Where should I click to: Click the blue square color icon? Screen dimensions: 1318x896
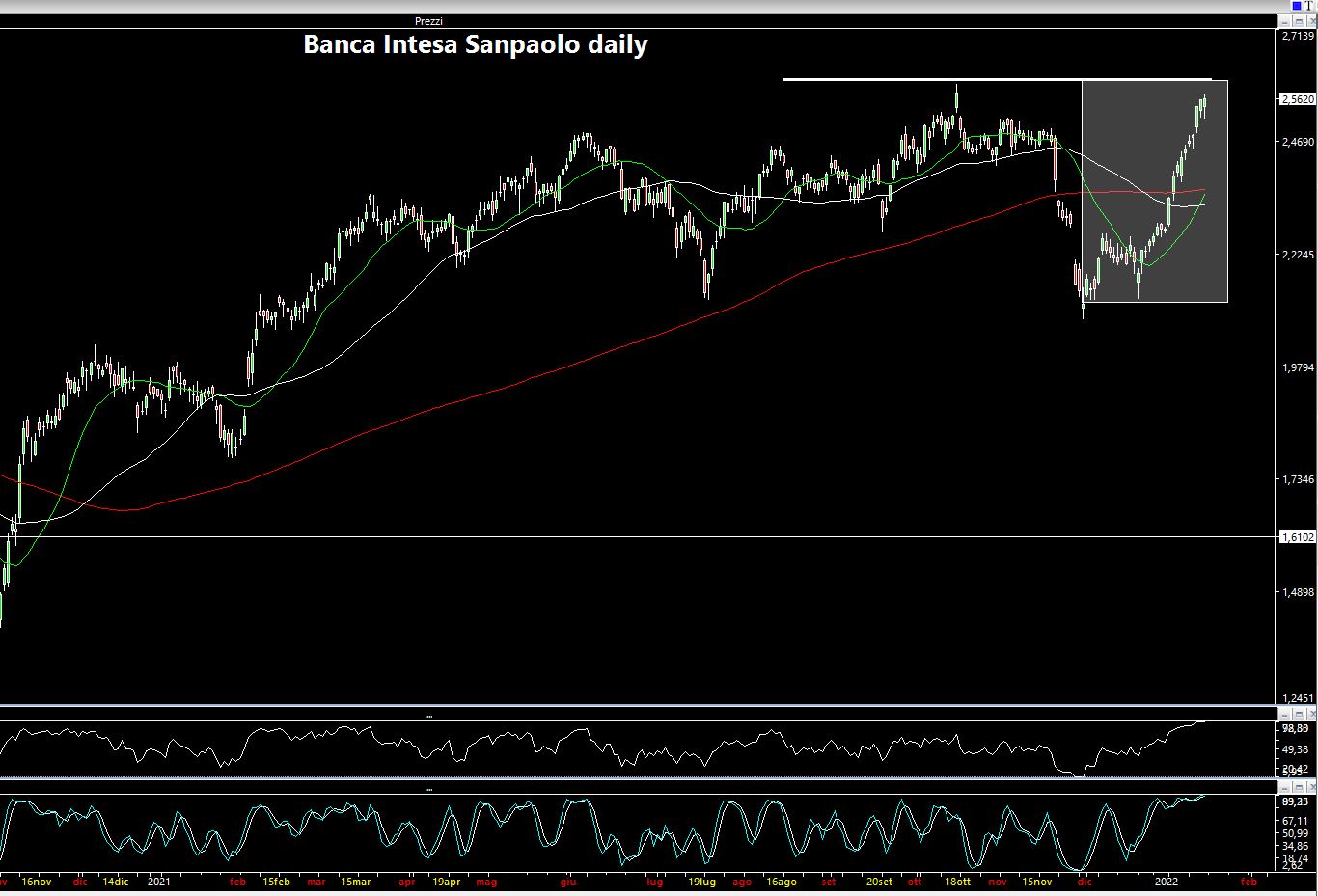[x=1297, y=6]
